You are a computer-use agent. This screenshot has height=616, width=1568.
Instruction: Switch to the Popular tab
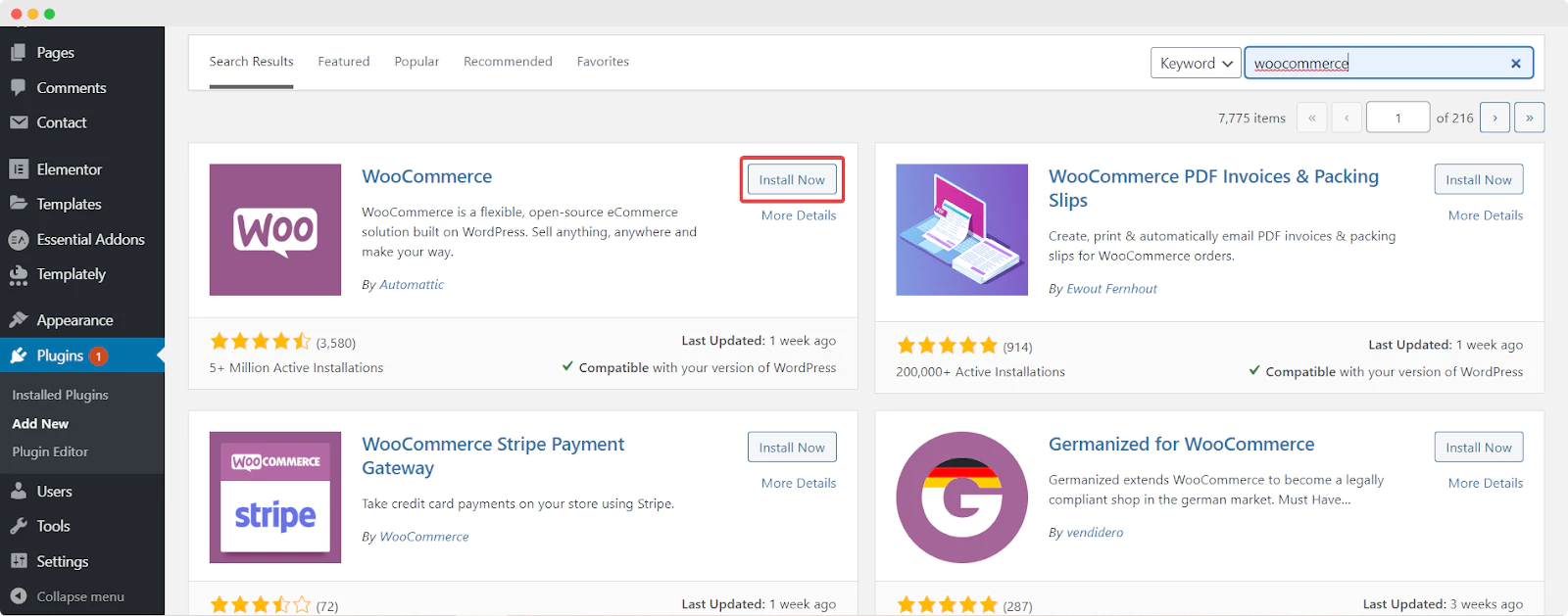(x=416, y=62)
